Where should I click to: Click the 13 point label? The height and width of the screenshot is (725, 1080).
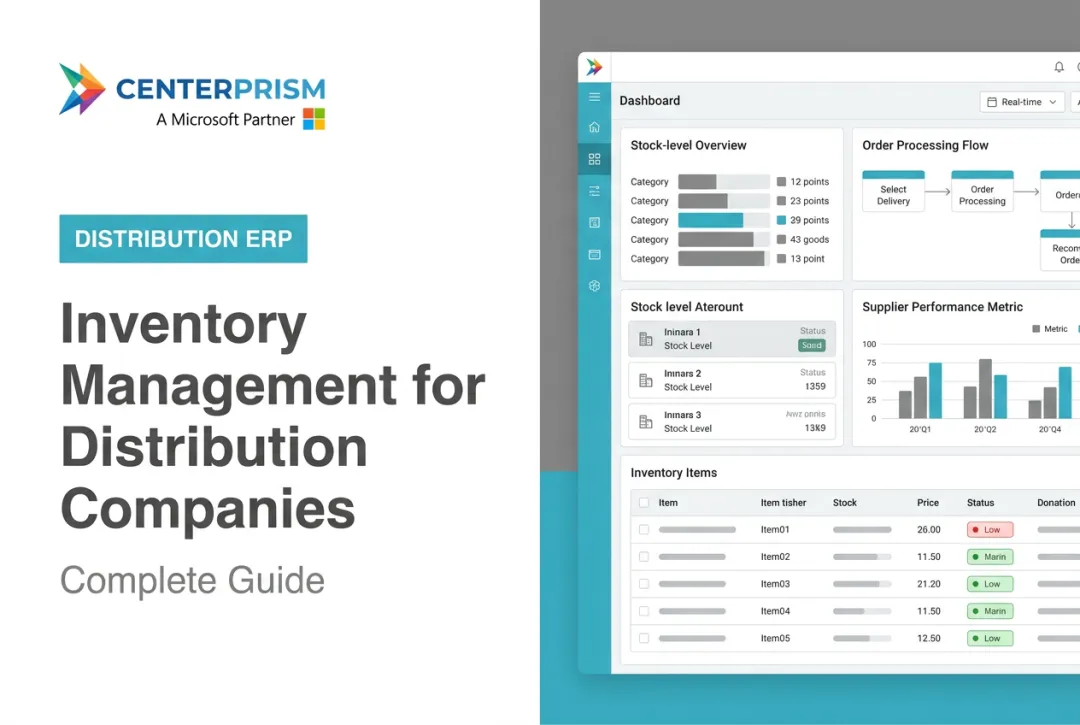[x=807, y=259]
